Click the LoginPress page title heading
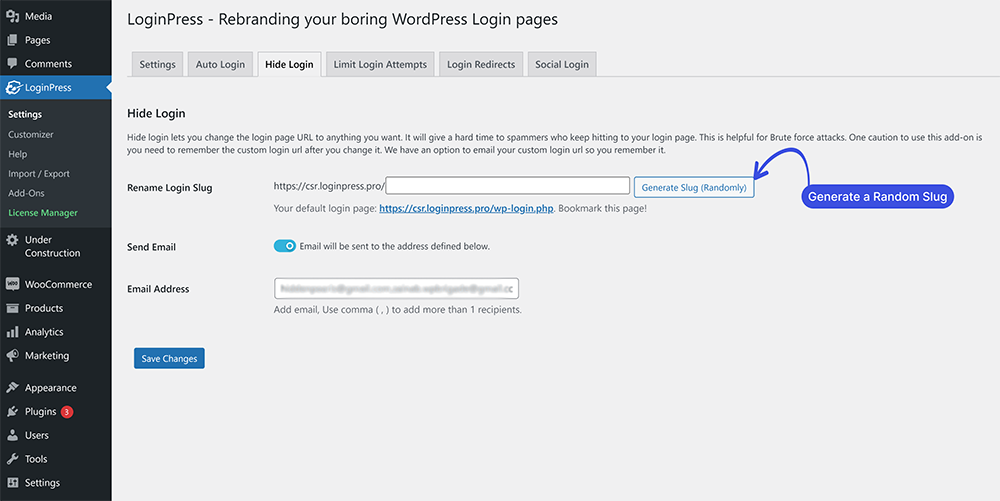 pos(342,20)
